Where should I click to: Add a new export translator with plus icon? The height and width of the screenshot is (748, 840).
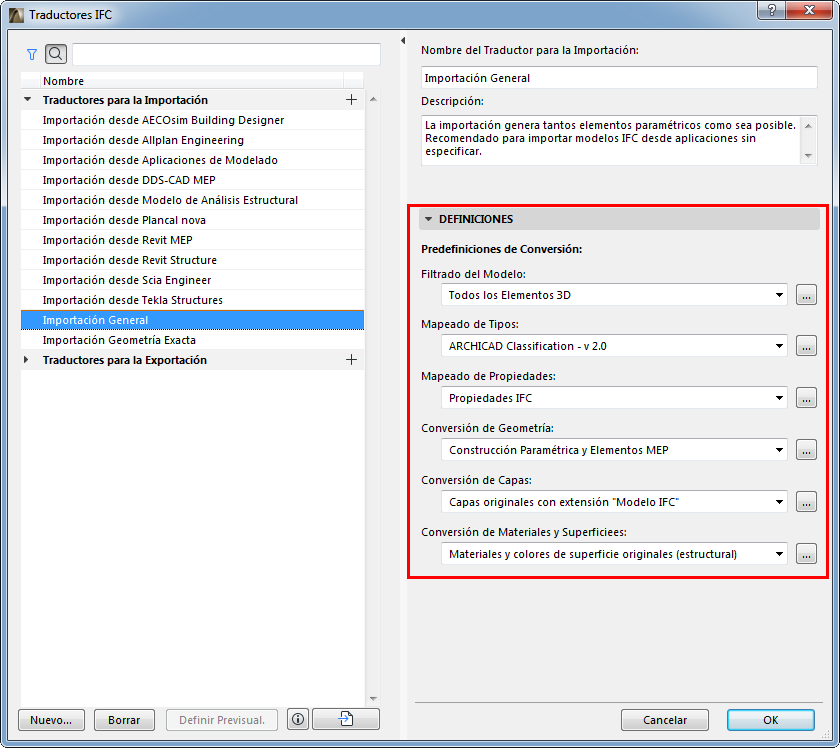click(351, 360)
